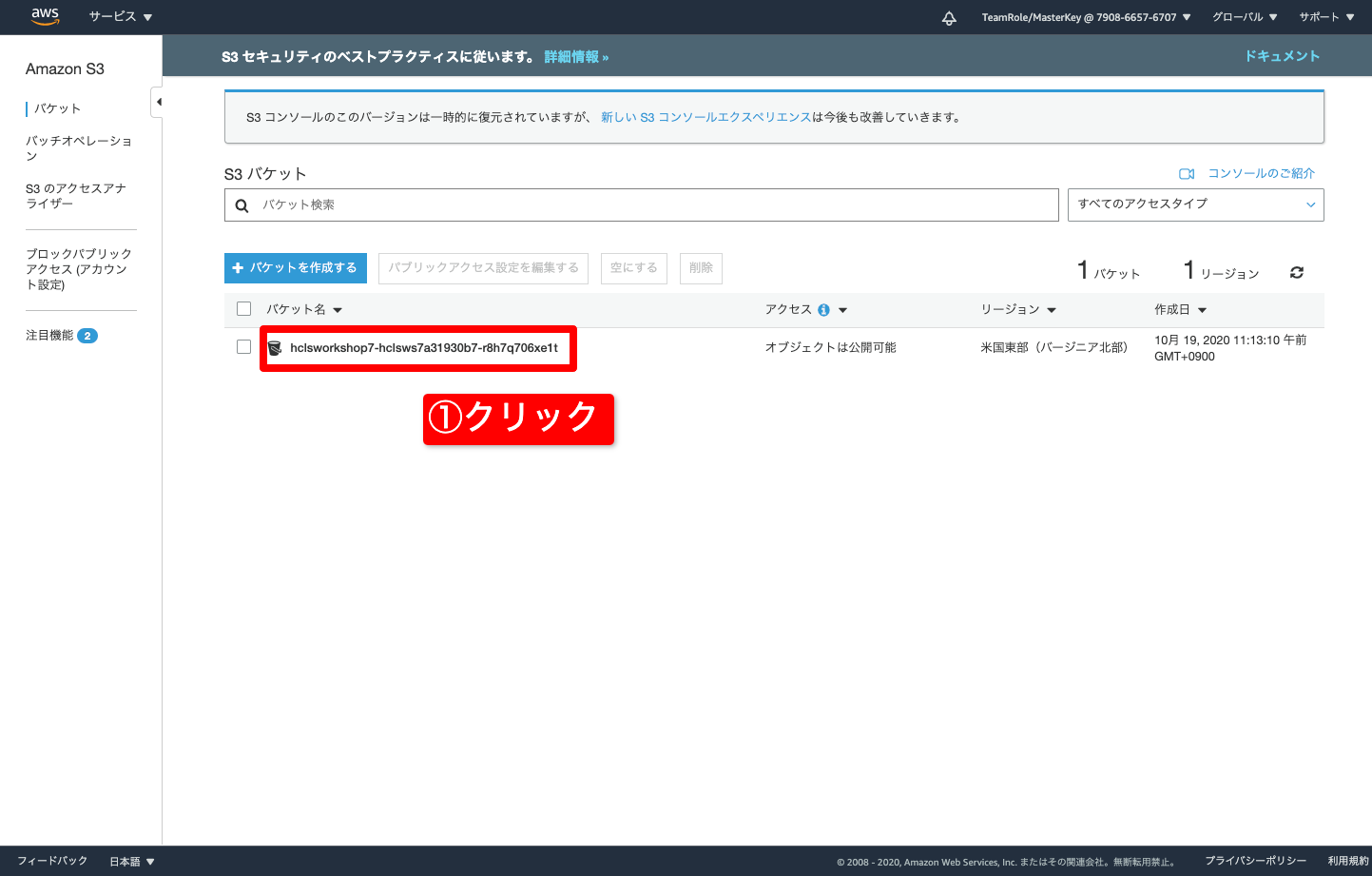Viewport: 1372px width, 876px height.
Task: Open 注目機能 in the sidebar
Action: (x=49, y=336)
